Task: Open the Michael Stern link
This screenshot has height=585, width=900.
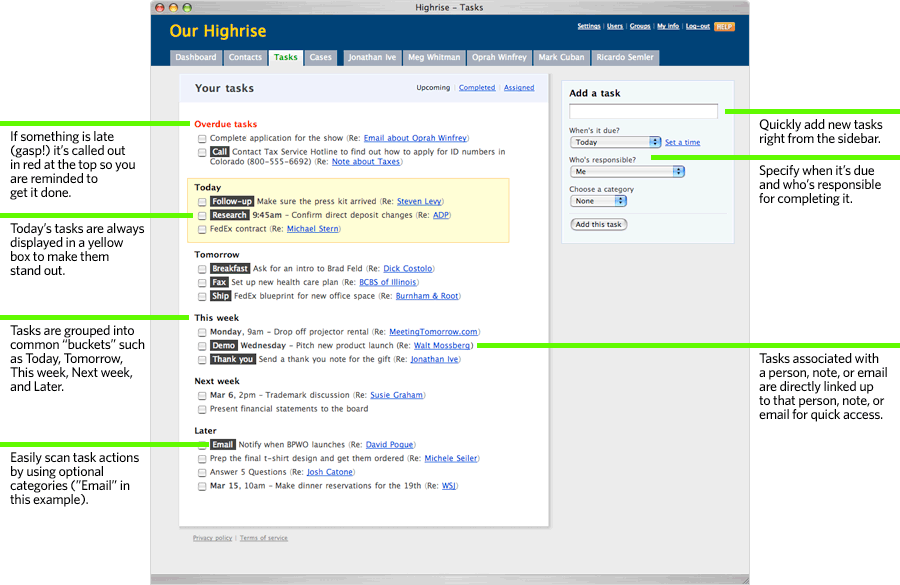Action: [312, 229]
